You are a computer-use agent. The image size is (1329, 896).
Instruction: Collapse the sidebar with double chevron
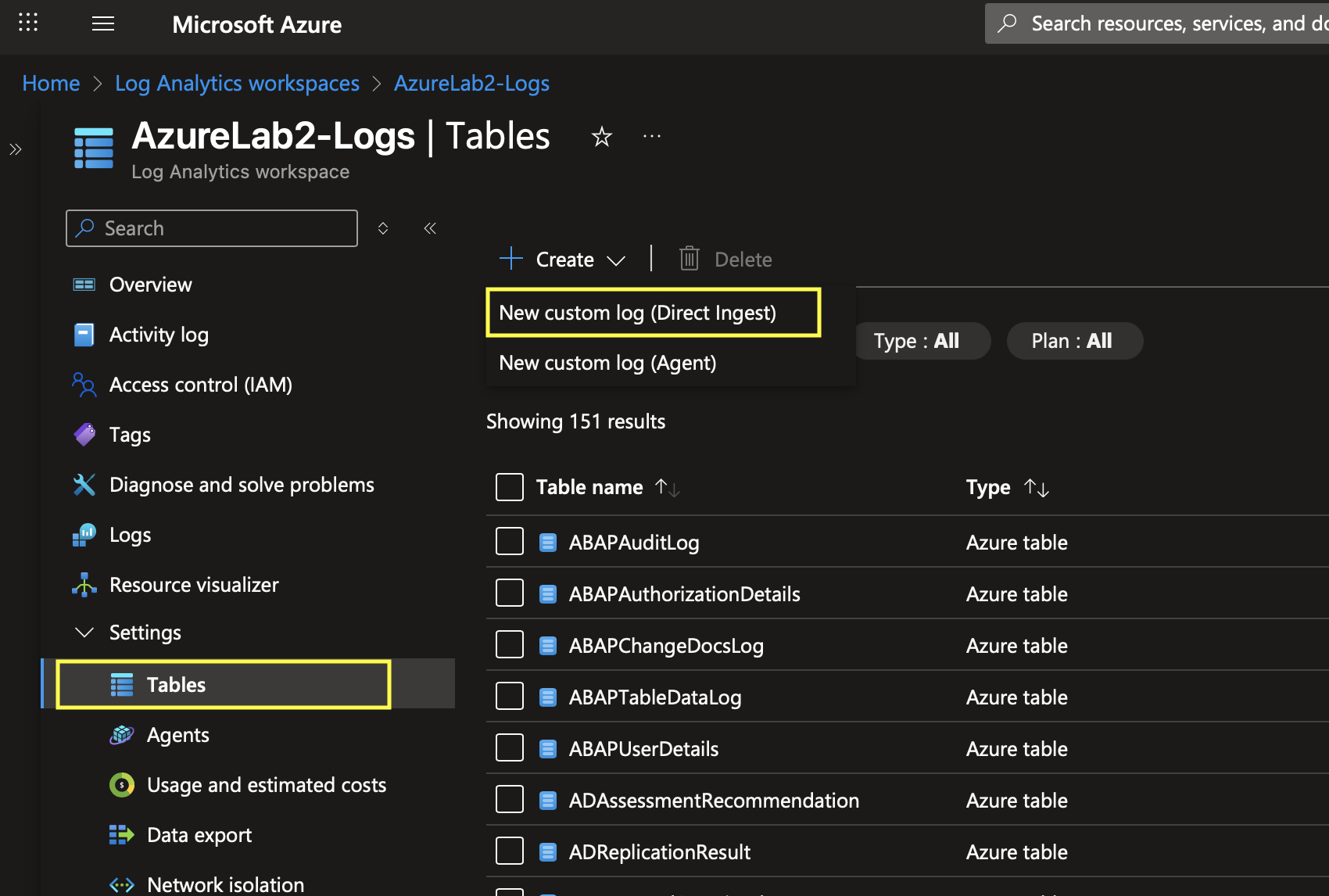[x=430, y=228]
